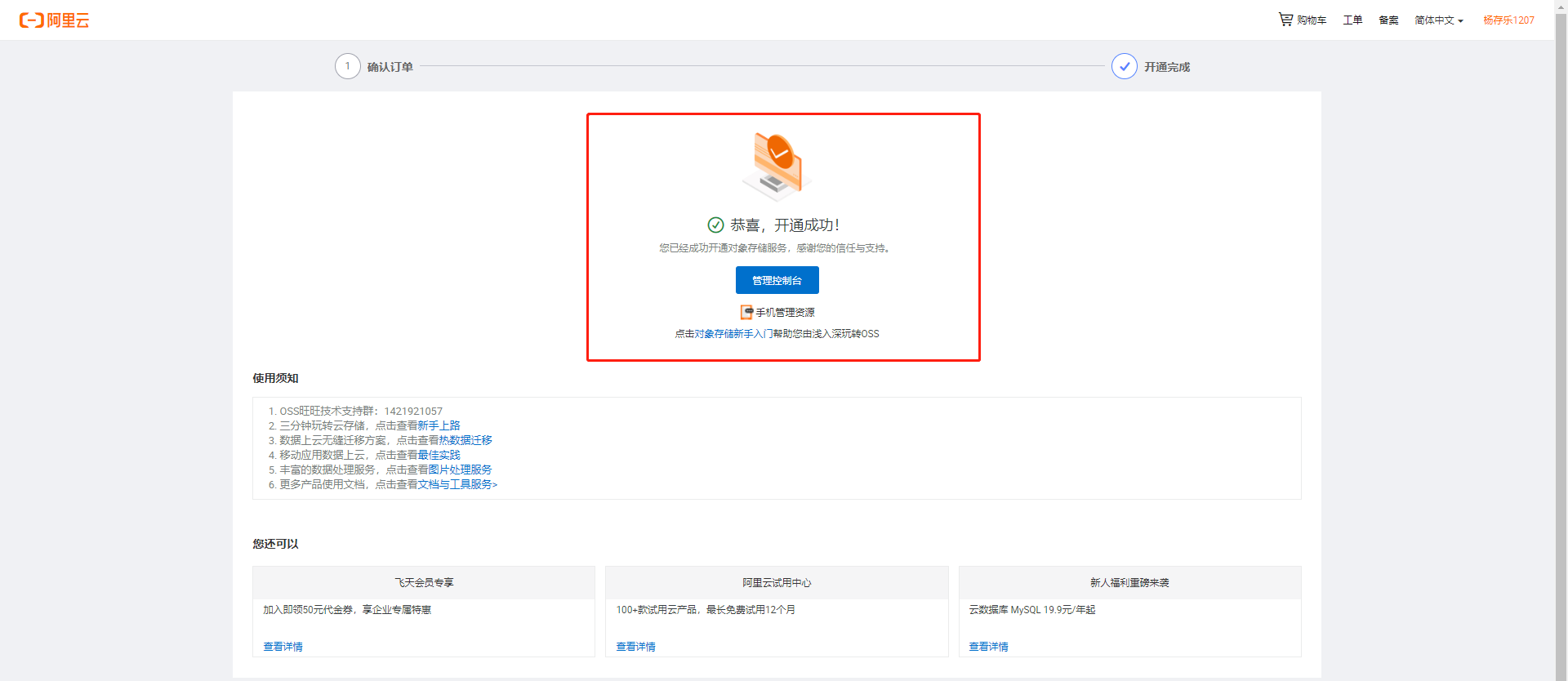Click 加入即领50元代金券 description text

(x=347, y=610)
